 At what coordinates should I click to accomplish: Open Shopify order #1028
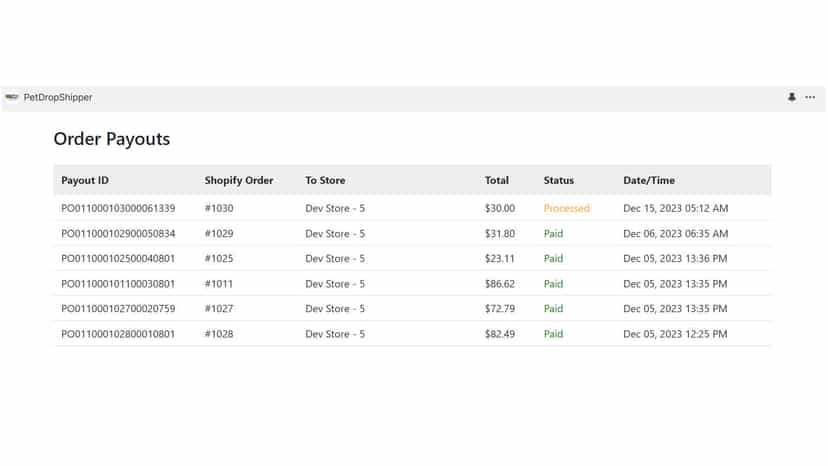tap(219, 334)
